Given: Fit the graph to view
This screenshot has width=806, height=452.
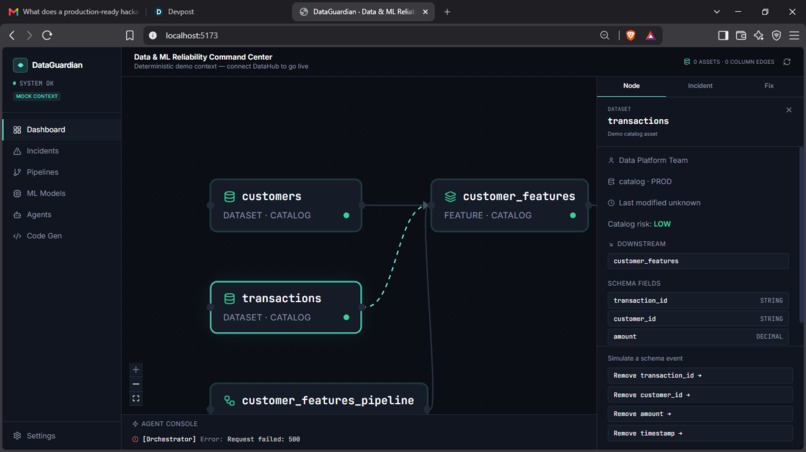Looking at the screenshot, I should tap(136, 399).
